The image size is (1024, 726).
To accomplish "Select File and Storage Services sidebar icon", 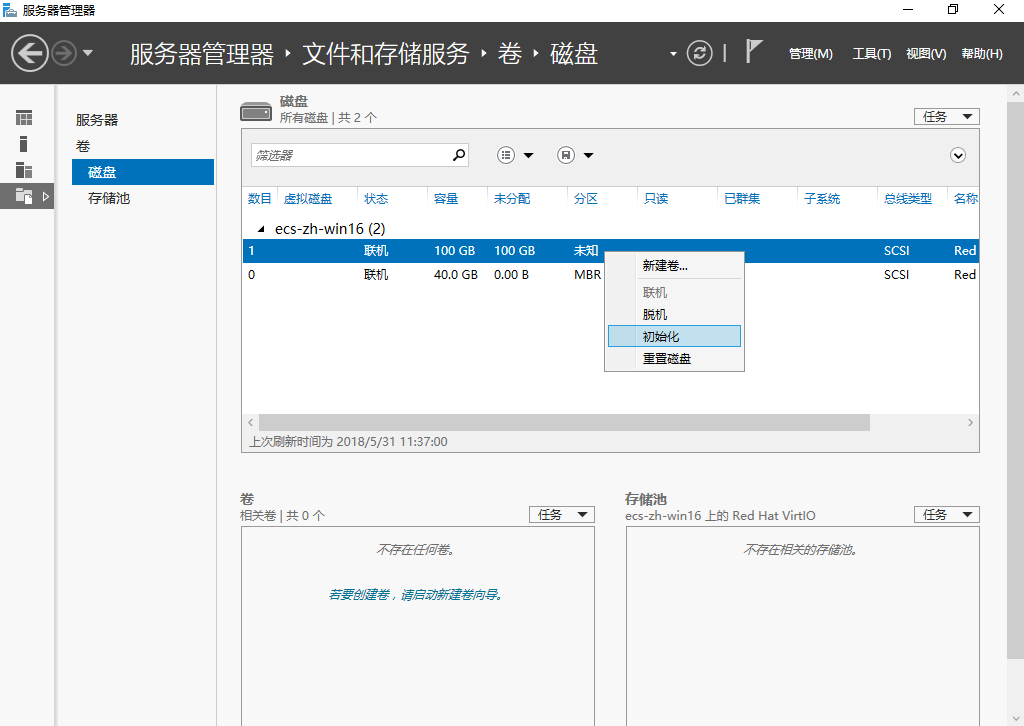I will coord(24,197).
